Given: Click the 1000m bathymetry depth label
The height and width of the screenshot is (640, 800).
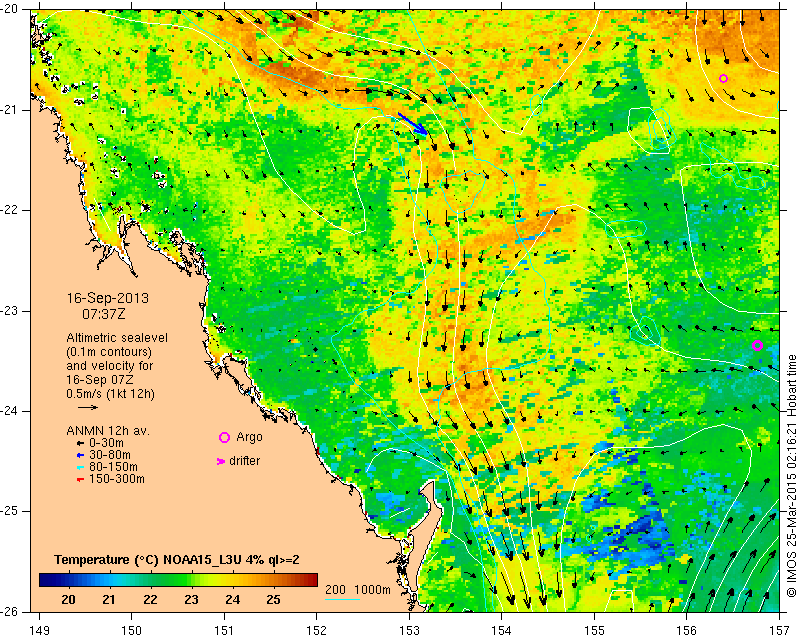Looking at the screenshot, I should tap(372, 590).
